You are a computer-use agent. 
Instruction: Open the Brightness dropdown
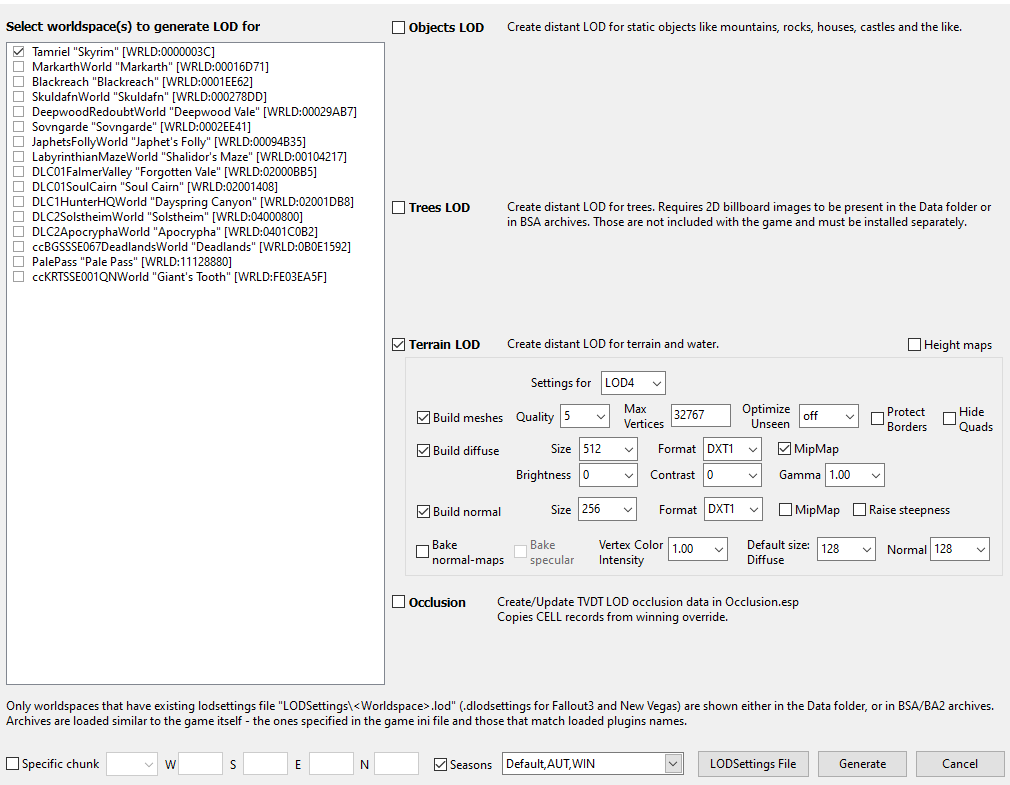pos(608,475)
